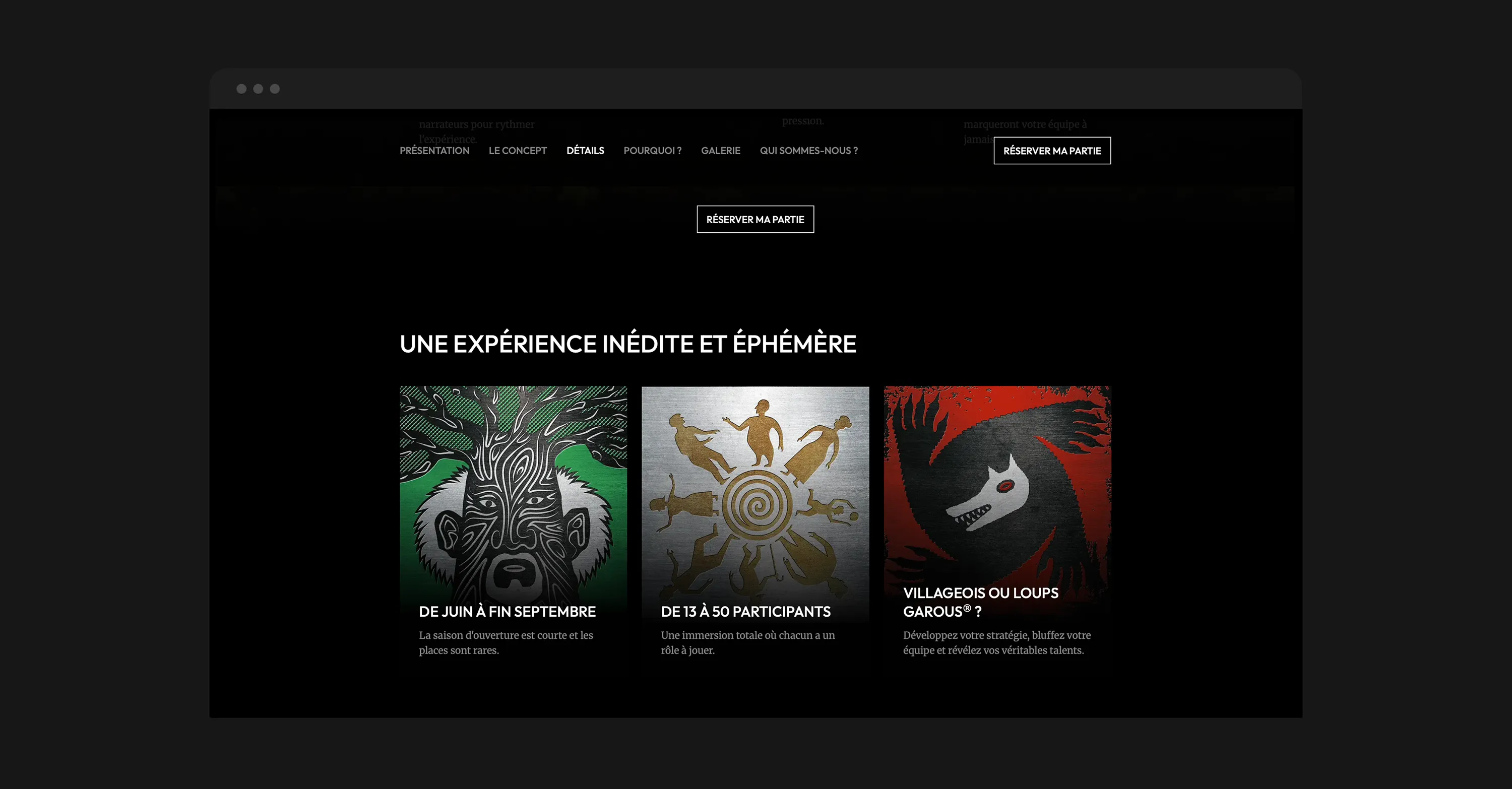Click the DE JUIN À FIN SEPTEMBRE title
This screenshot has width=1512, height=789.
click(x=507, y=612)
